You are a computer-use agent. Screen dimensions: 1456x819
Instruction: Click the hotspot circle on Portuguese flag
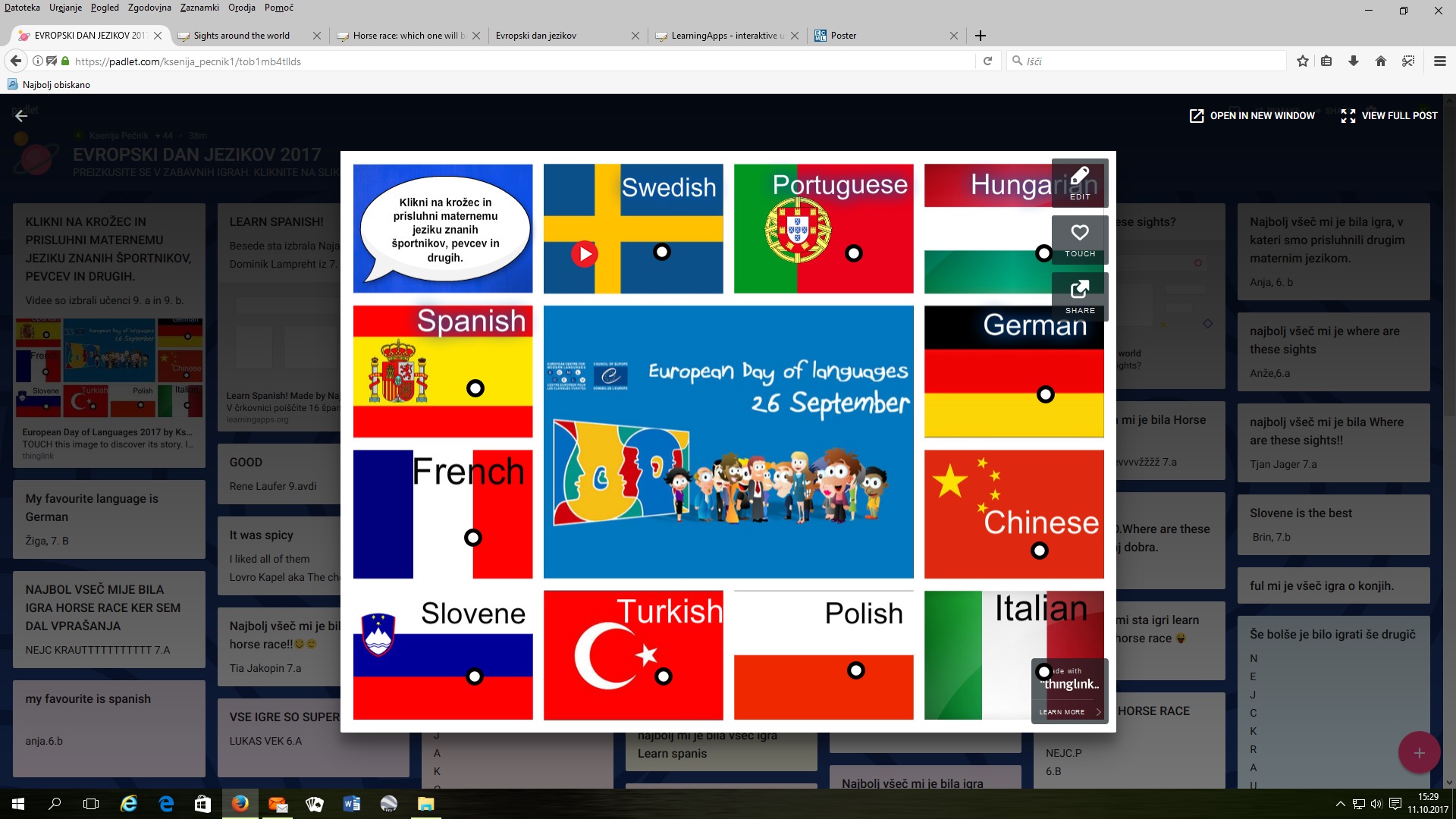pyautogui.click(x=854, y=253)
